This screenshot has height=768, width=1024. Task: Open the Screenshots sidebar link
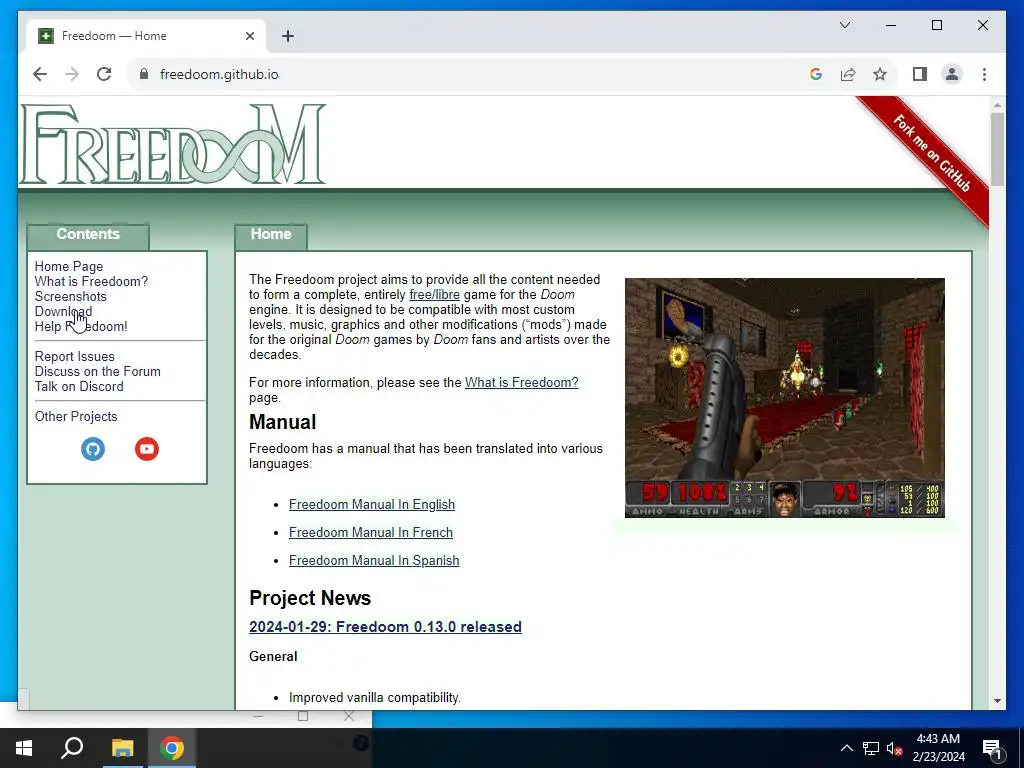[x=70, y=296]
